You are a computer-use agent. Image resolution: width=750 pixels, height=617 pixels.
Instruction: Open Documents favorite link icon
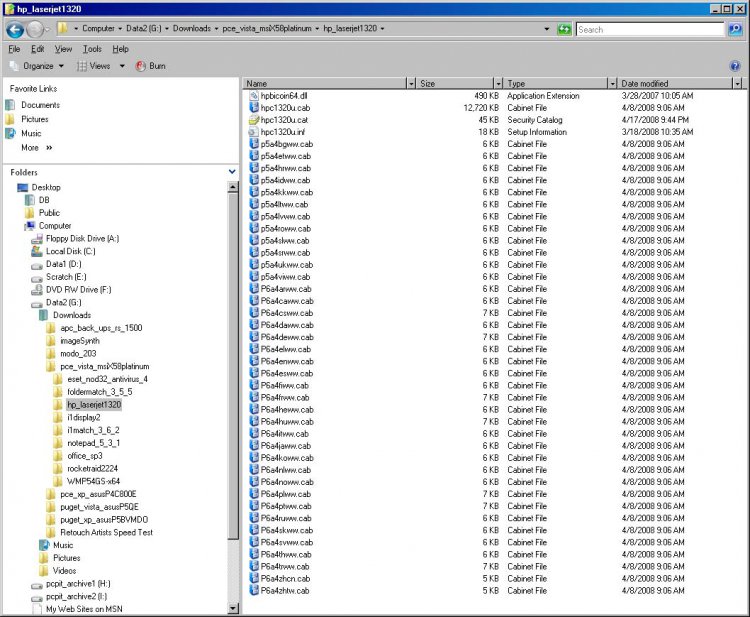11,105
